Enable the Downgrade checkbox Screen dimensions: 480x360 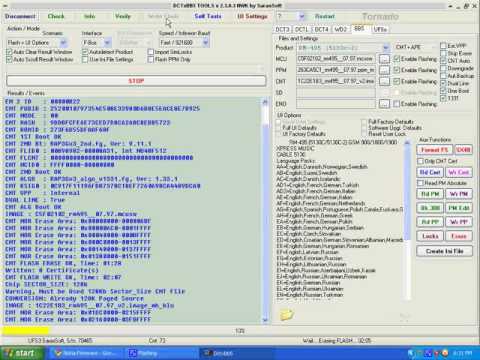pos(443,68)
